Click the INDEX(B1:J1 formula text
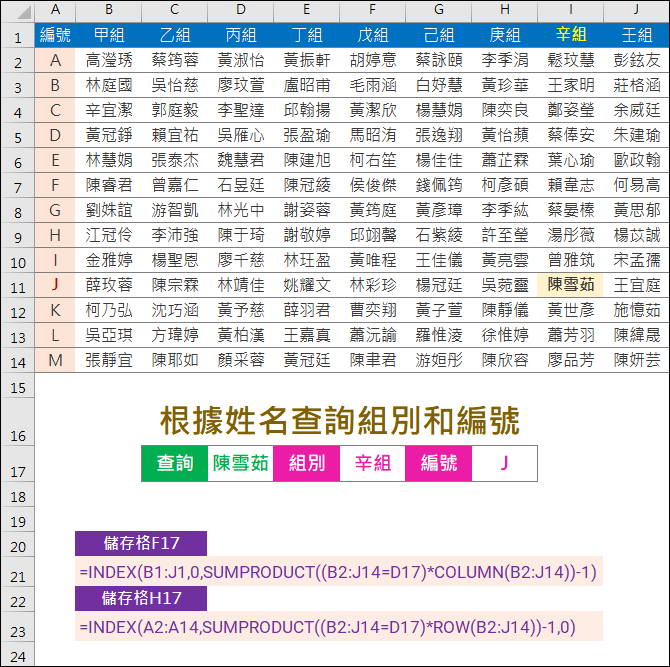Viewport: 670px width, 667px height. click(x=338, y=573)
